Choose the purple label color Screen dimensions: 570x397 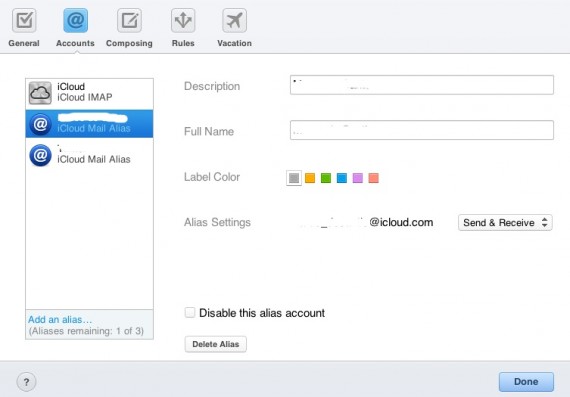point(358,178)
